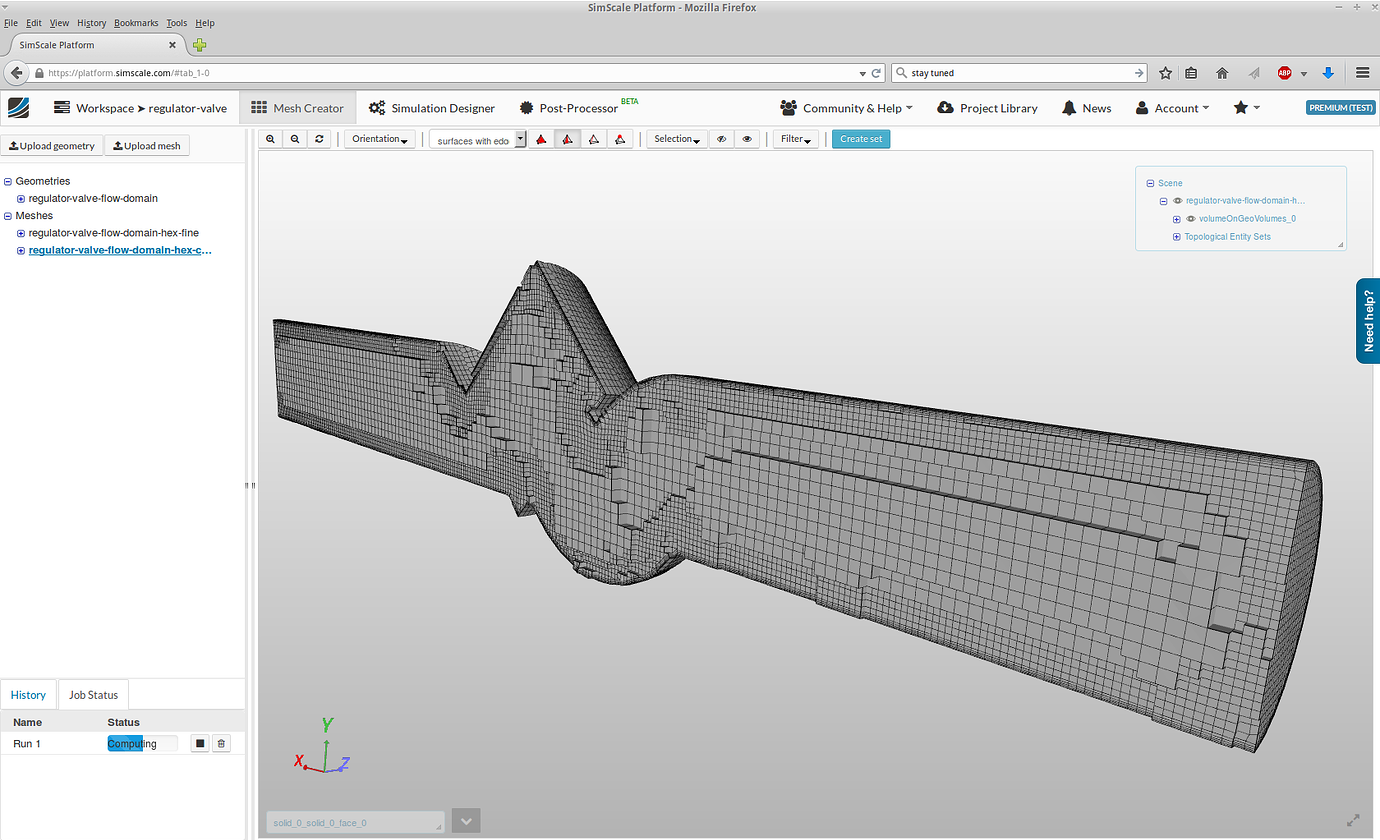Open the Mesh Creator workspace
Viewport: 1380px width, 840px height.
[x=297, y=107]
